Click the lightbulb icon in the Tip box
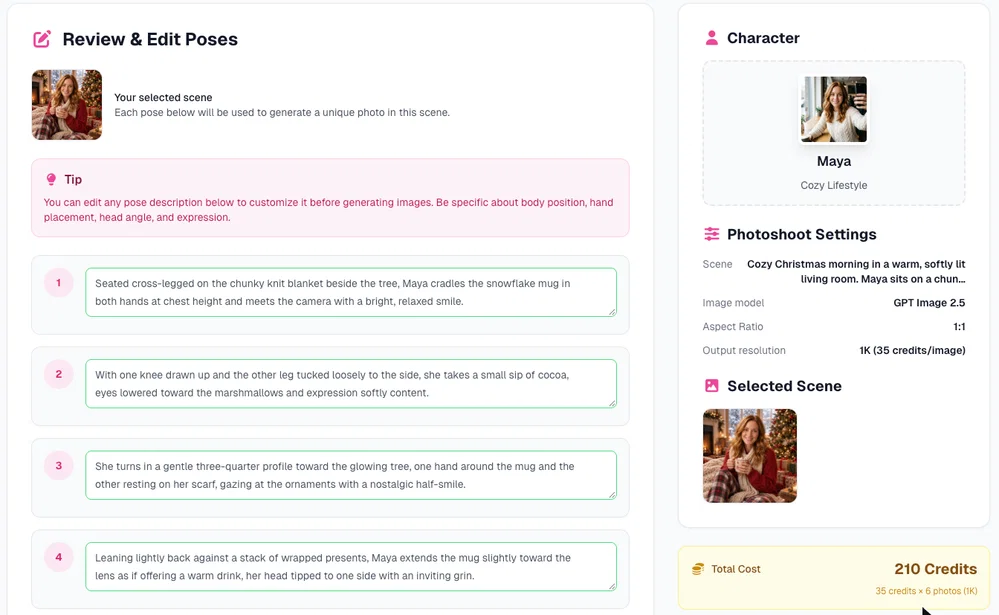Viewport: 999px width, 615px height. tap(51, 179)
